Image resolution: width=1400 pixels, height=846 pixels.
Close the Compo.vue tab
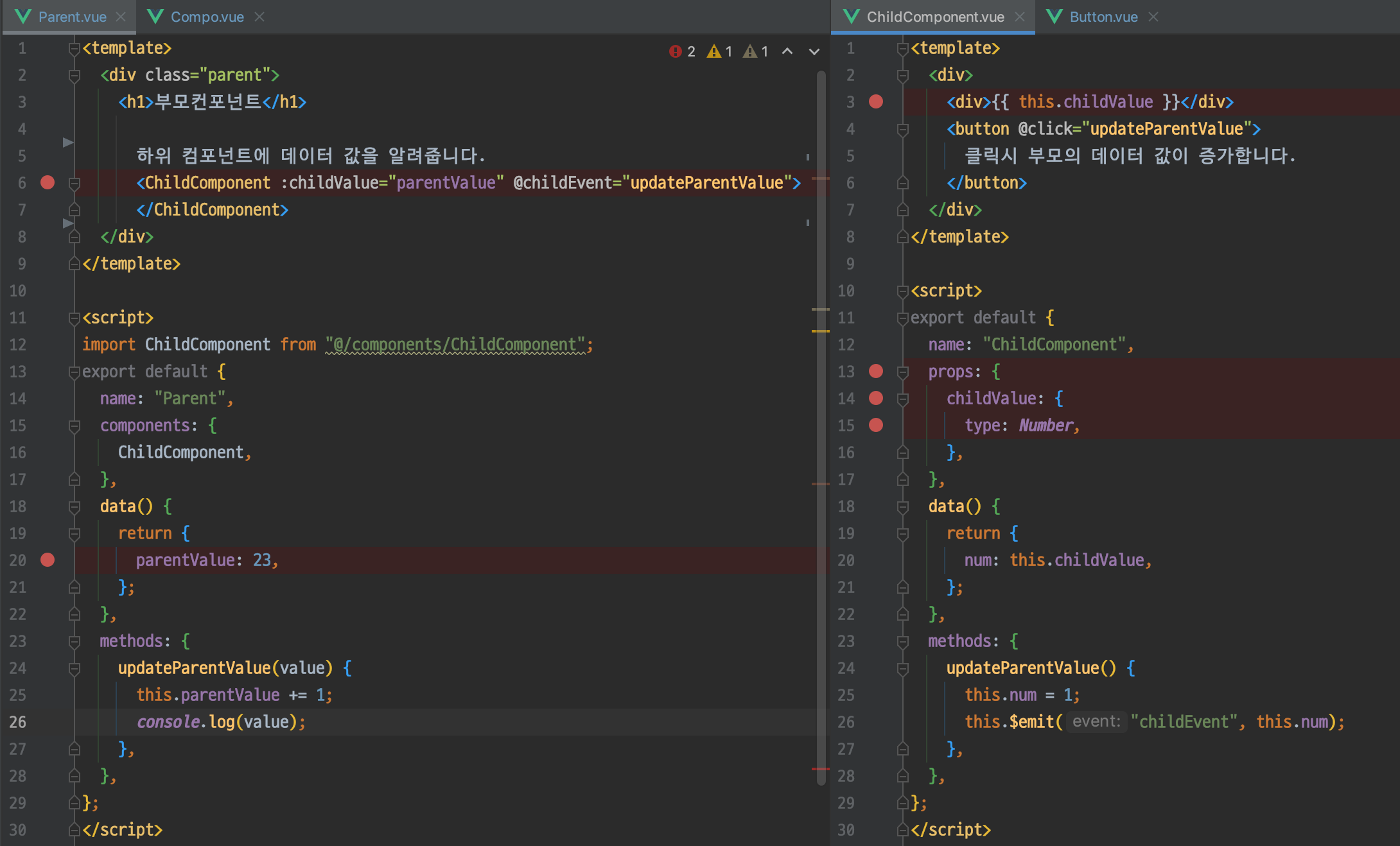click(x=259, y=17)
